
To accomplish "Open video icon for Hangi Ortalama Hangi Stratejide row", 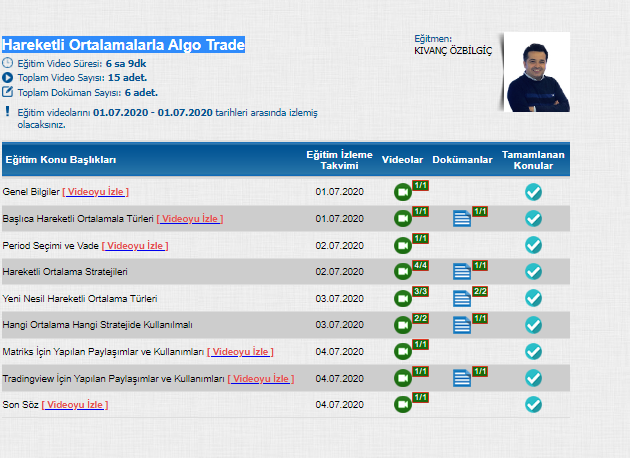I will [403, 325].
